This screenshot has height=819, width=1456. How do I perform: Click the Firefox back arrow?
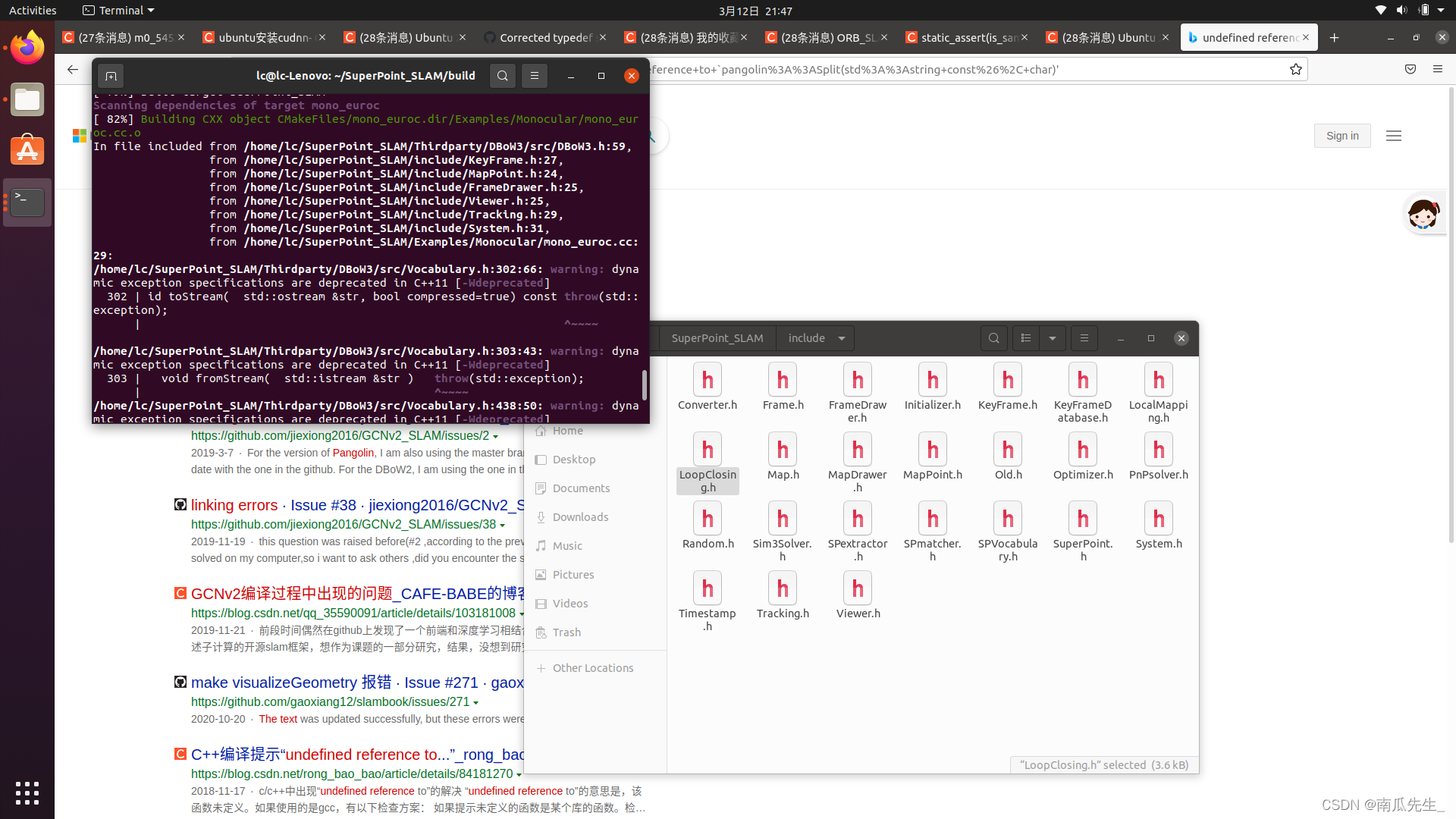coord(73,70)
